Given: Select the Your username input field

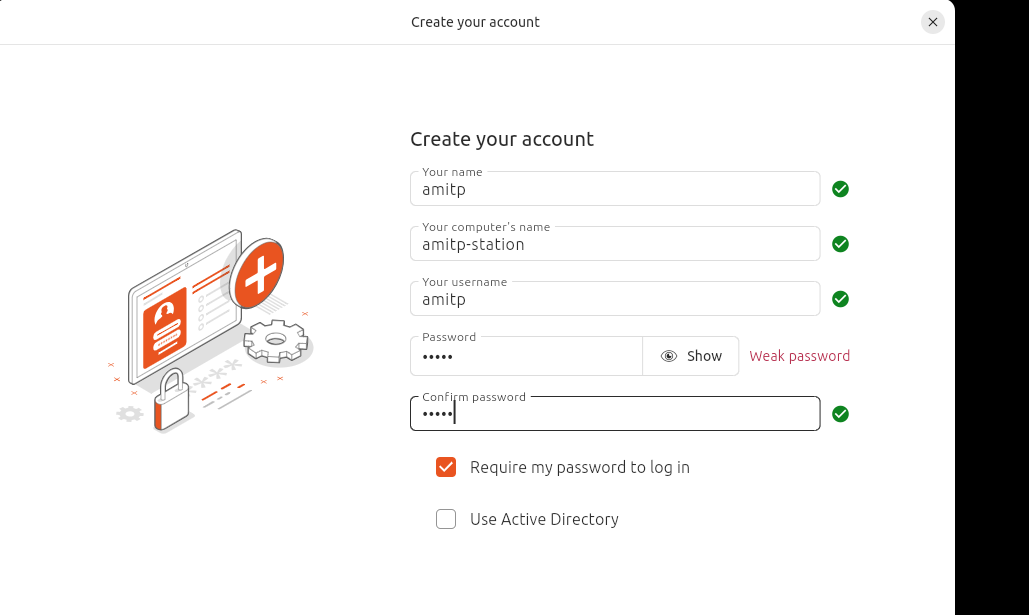Looking at the screenshot, I should (614, 299).
